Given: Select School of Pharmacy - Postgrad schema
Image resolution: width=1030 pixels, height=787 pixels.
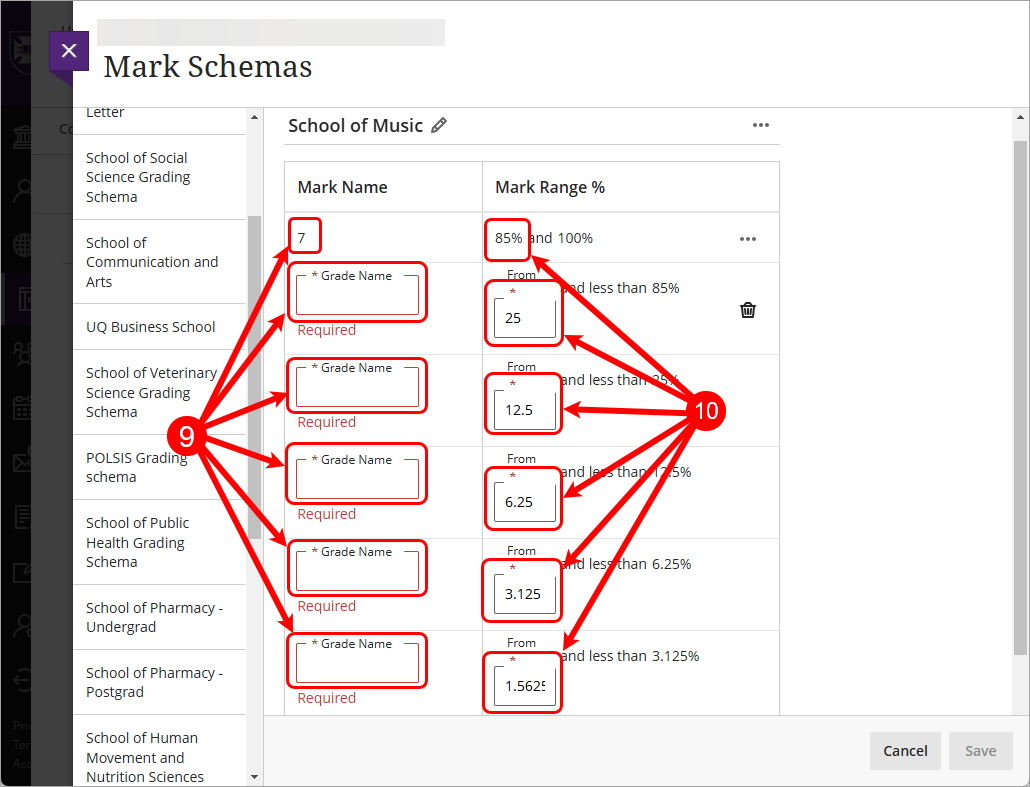Looking at the screenshot, I should (150, 682).
